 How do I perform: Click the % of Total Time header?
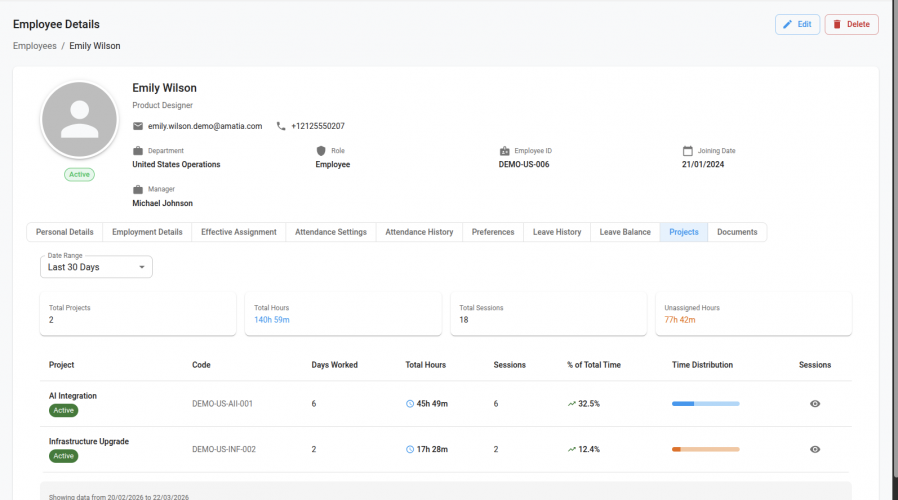pyautogui.click(x=594, y=365)
